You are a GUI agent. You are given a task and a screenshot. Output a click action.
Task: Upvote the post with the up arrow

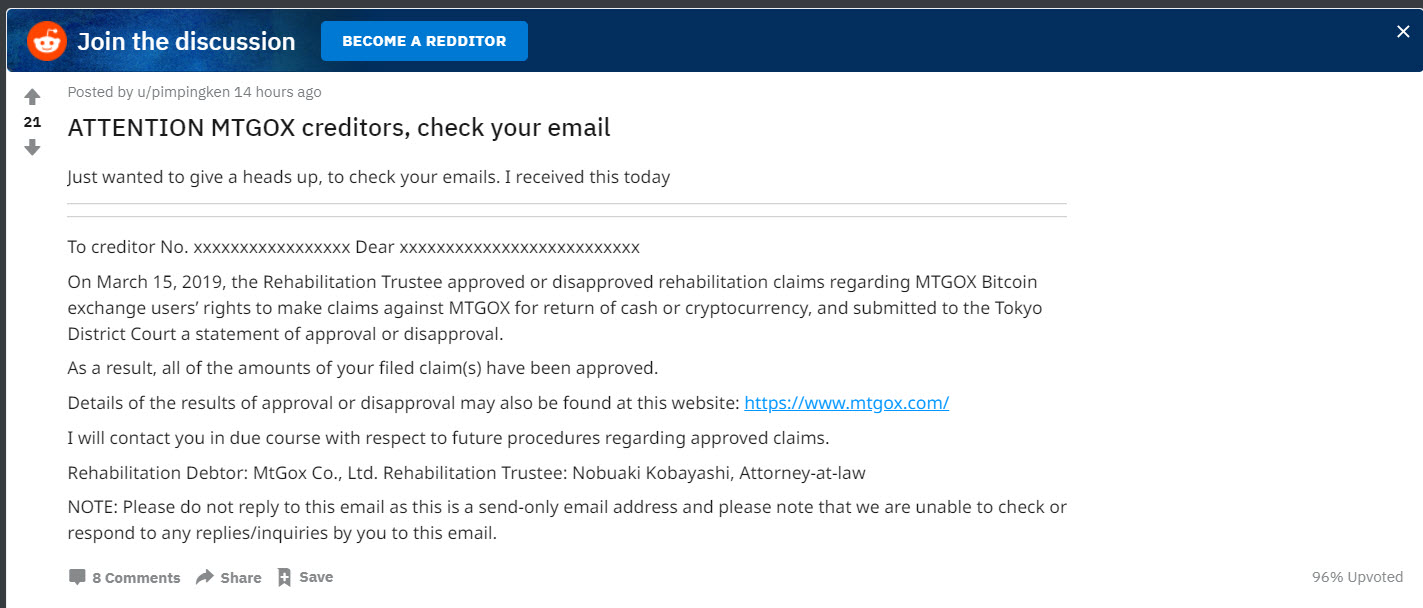[32, 96]
